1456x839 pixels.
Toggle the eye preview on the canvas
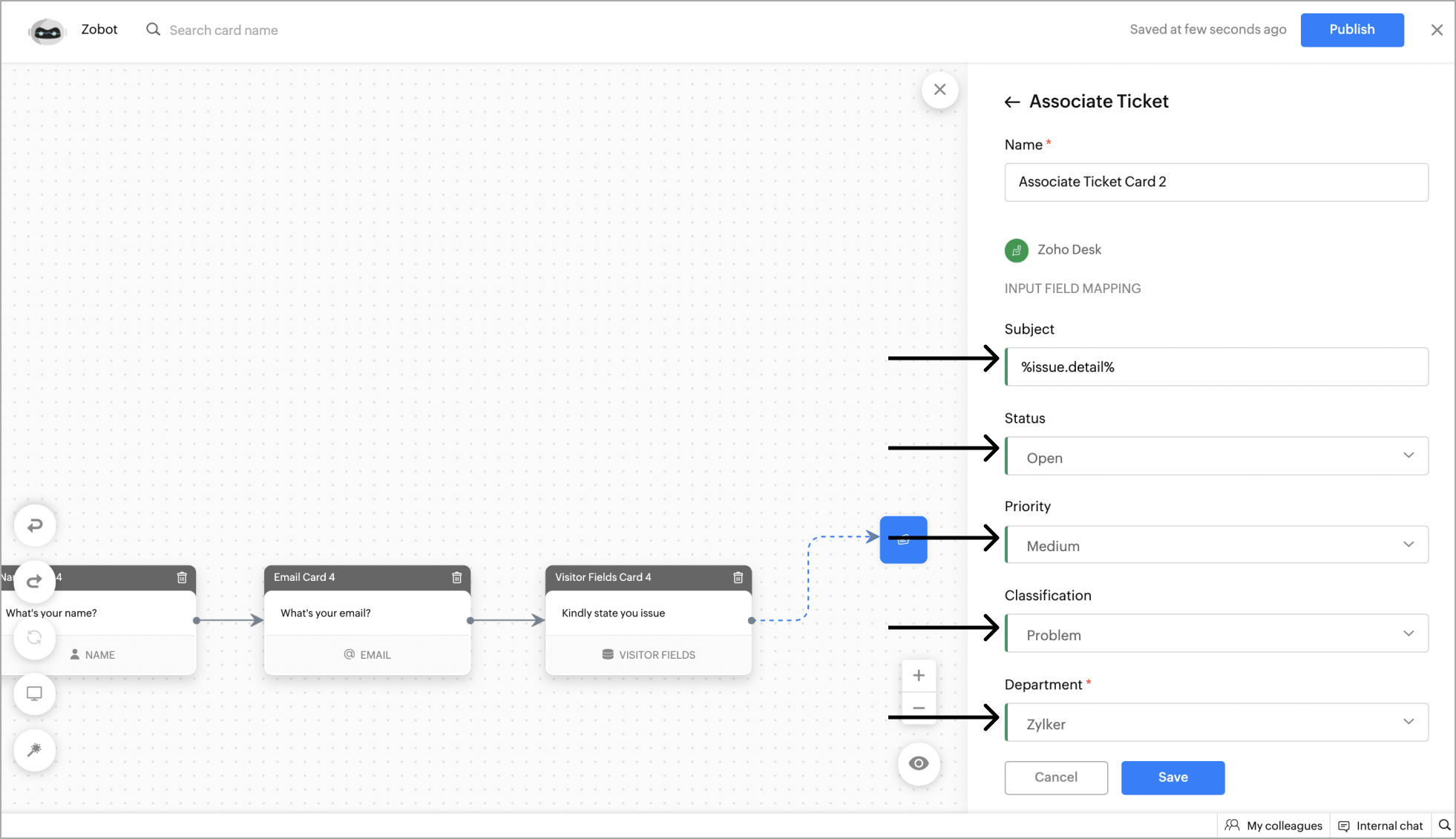pyautogui.click(x=919, y=763)
